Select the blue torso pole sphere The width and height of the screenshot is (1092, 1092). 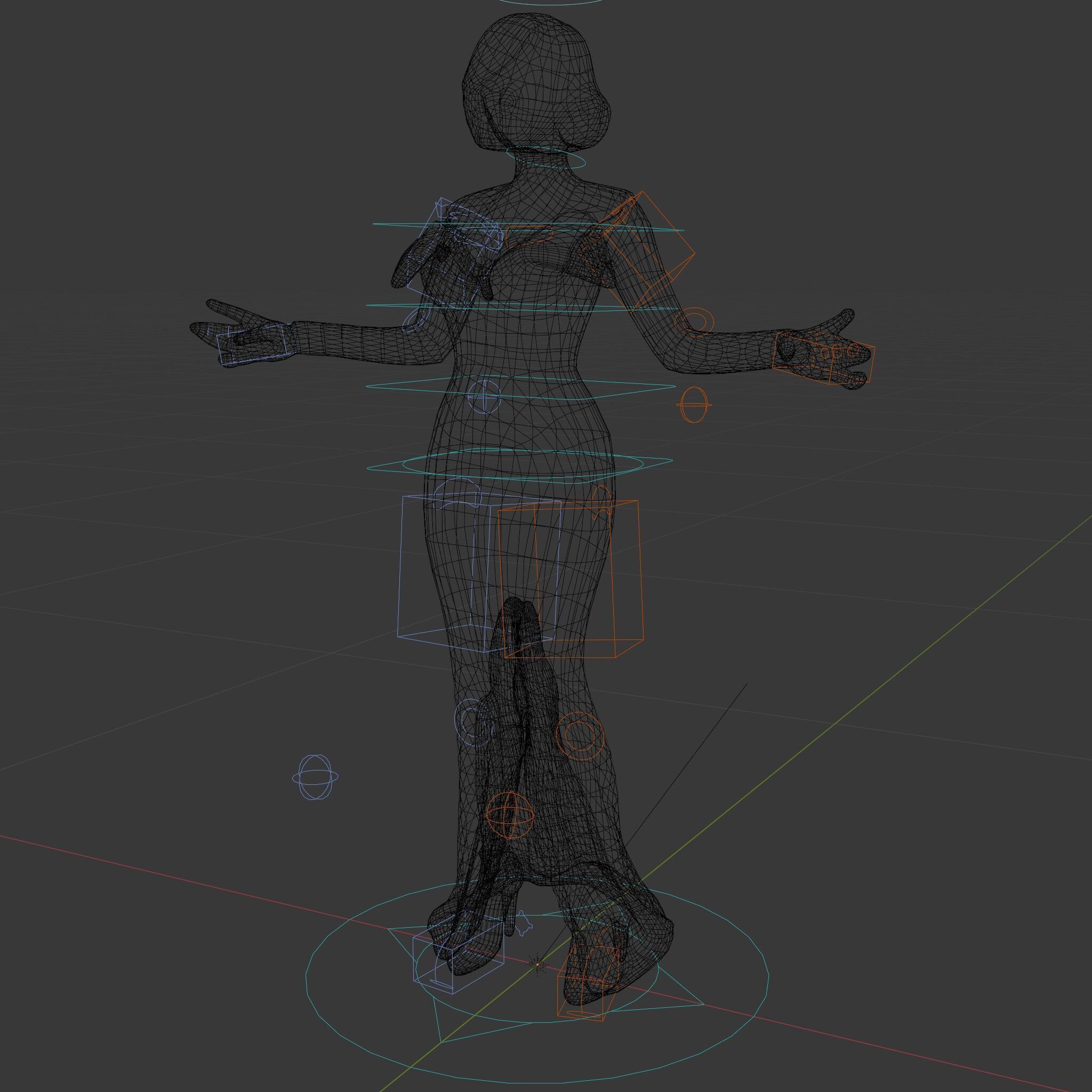(x=484, y=396)
